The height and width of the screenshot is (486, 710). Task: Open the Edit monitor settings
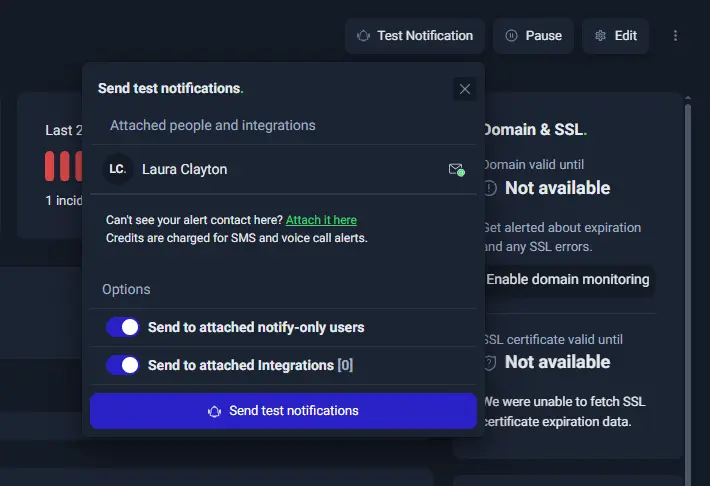point(615,36)
